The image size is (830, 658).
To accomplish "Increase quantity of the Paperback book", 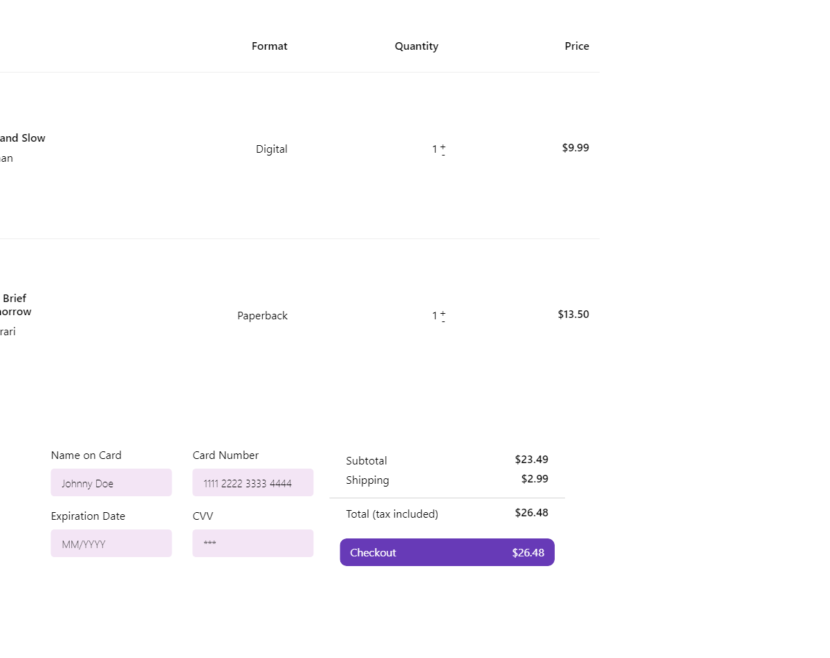I will click(443, 312).
